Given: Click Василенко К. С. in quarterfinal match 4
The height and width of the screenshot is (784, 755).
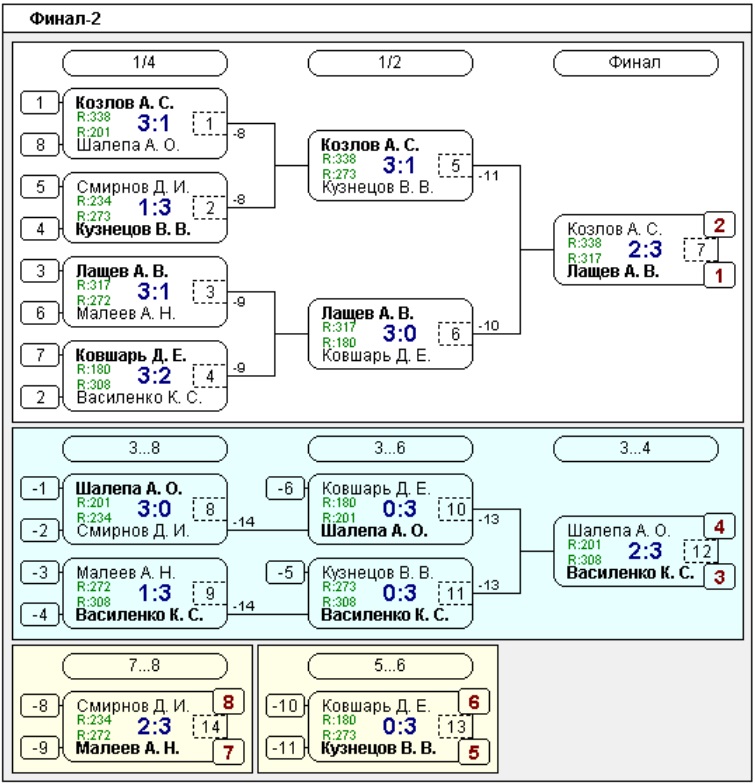Looking at the screenshot, I should 139,397.
